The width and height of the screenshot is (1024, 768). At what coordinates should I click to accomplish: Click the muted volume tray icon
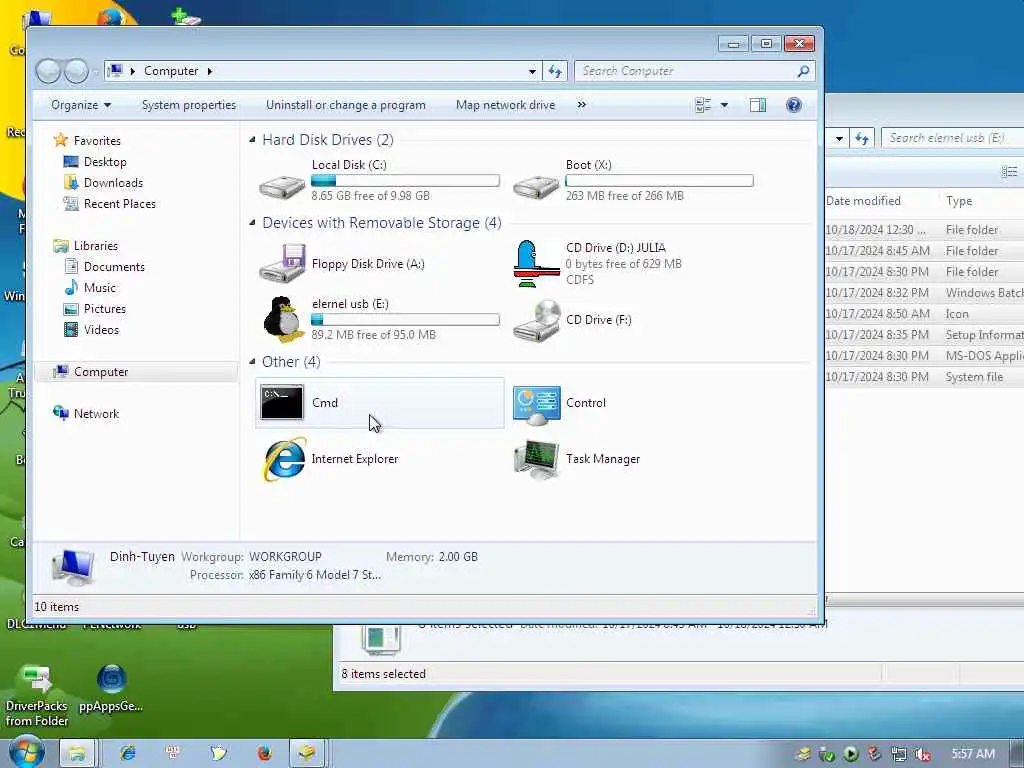[922, 754]
